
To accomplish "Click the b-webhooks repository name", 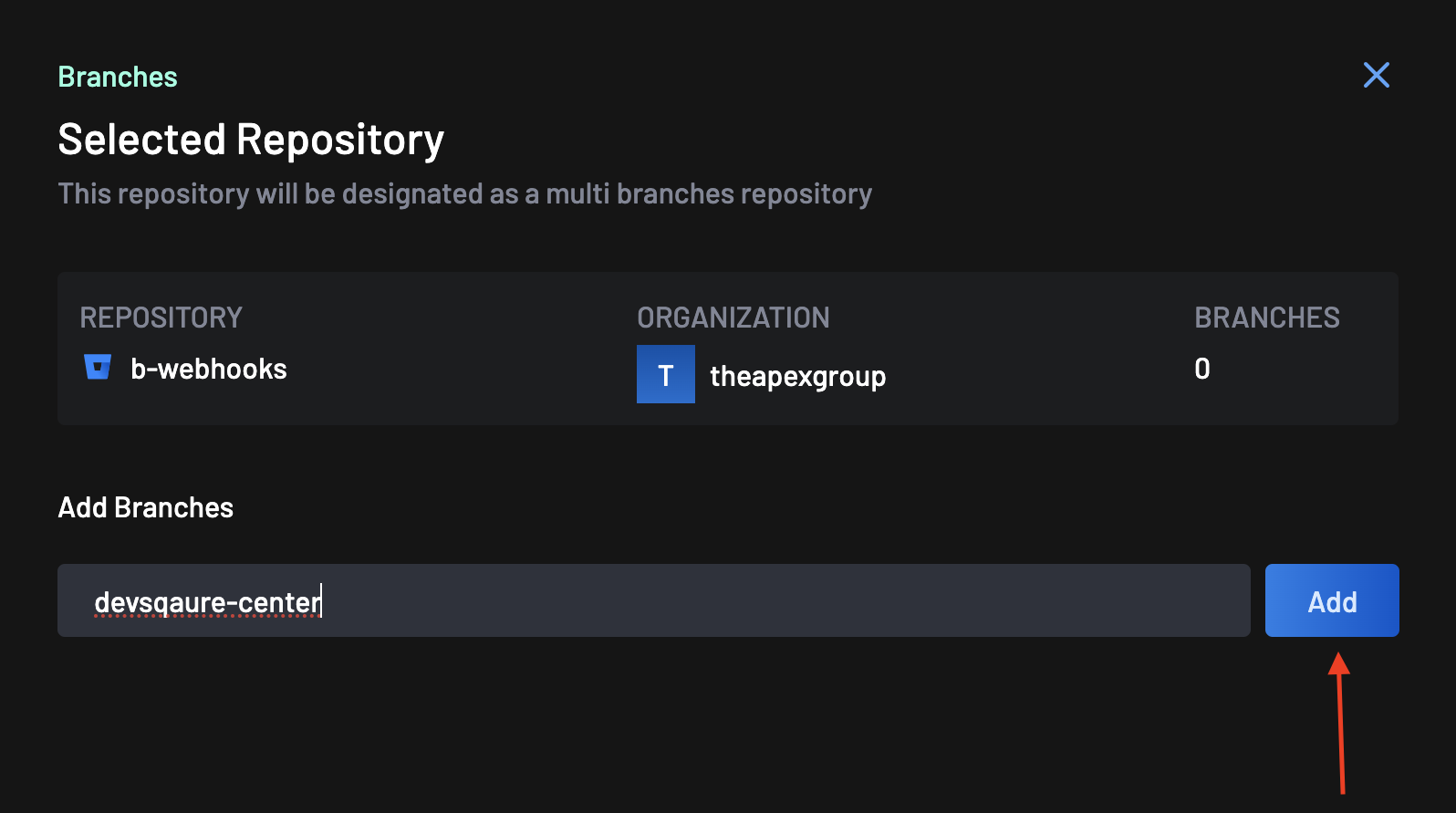I will tap(209, 369).
